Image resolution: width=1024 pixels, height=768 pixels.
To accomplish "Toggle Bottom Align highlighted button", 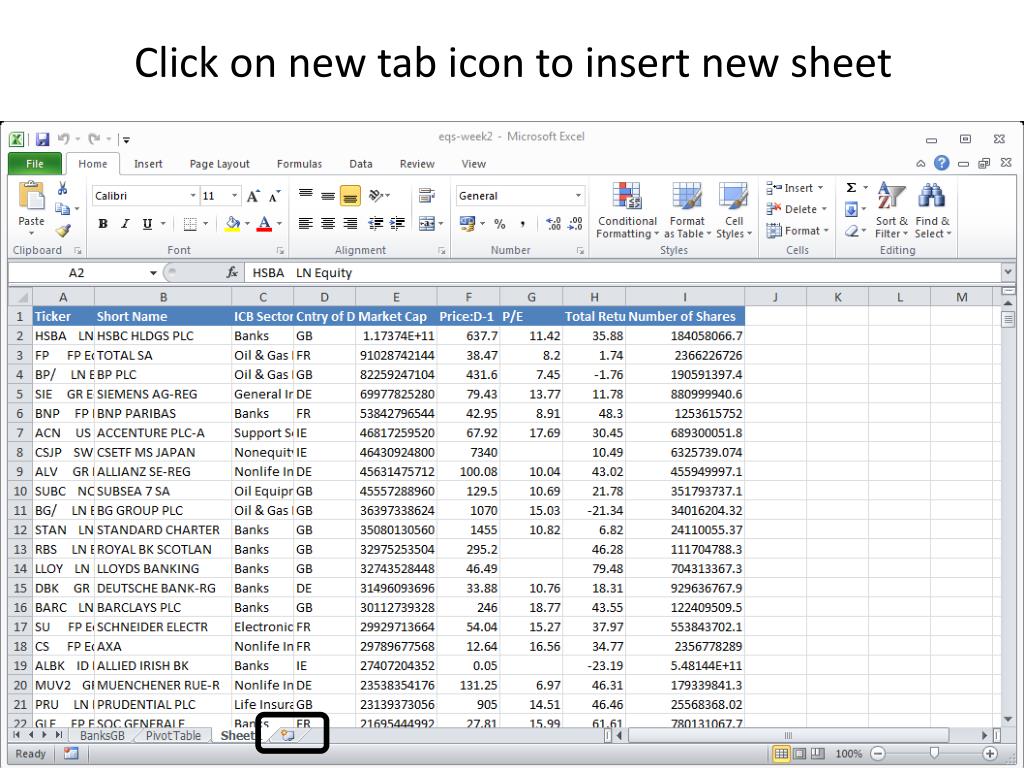I will point(350,195).
